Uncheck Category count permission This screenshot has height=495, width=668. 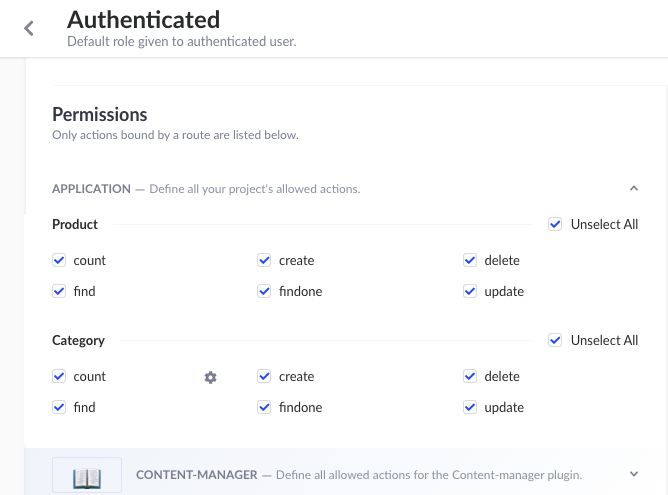[59, 377]
